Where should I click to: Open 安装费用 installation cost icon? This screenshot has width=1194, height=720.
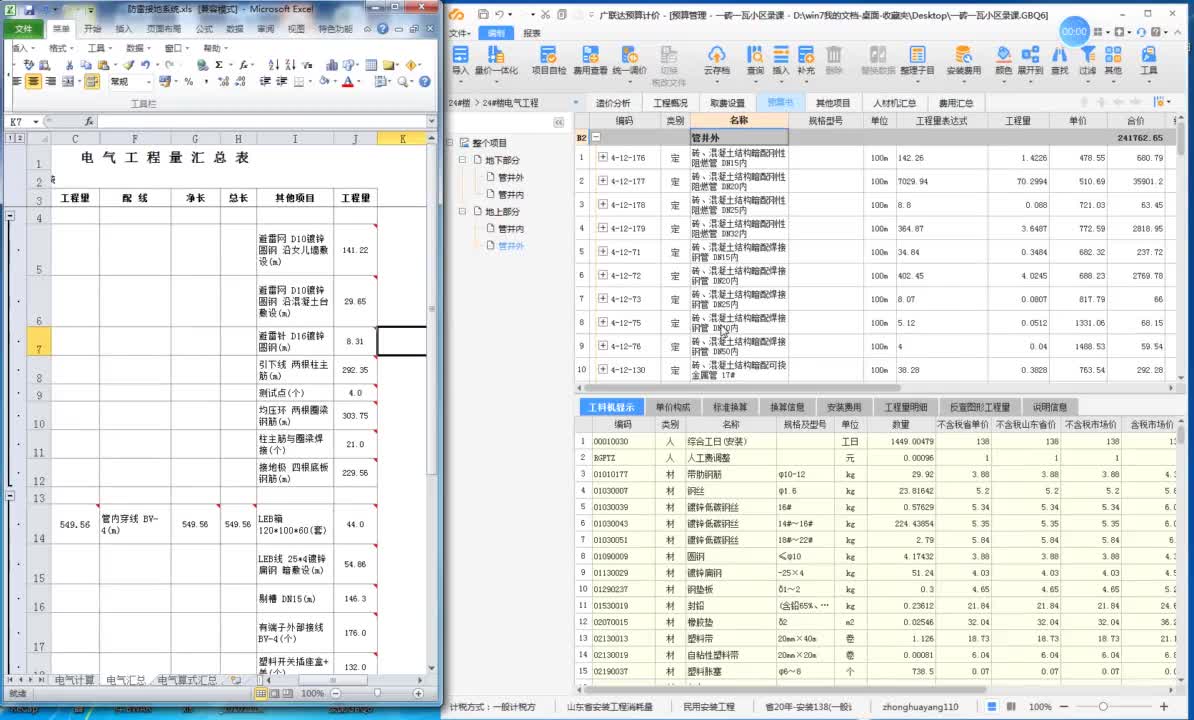[x=963, y=61]
